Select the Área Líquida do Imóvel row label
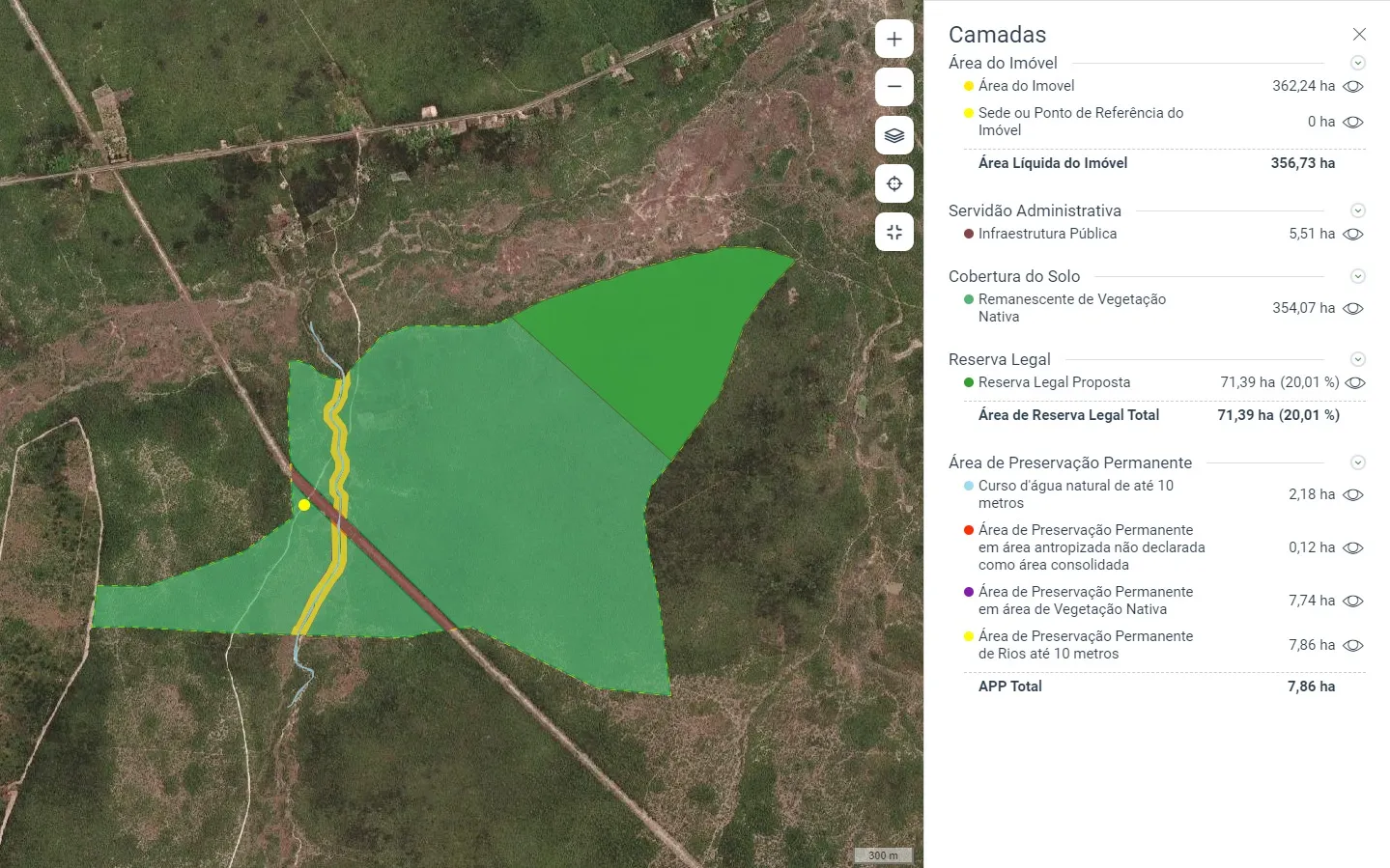The width and height of the screenshot is (1390, 868). coord(1053,163)
